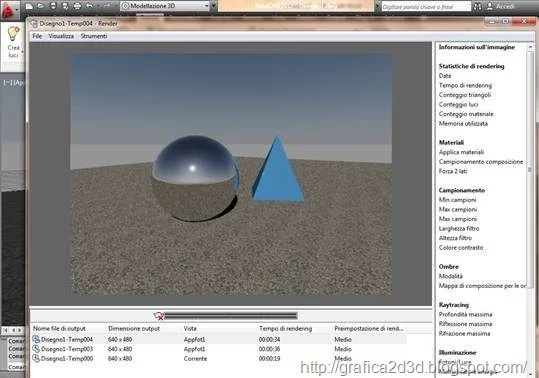Click the Plot printer icon
This screenshot has height=378, width=539.
tap(77, 6)
